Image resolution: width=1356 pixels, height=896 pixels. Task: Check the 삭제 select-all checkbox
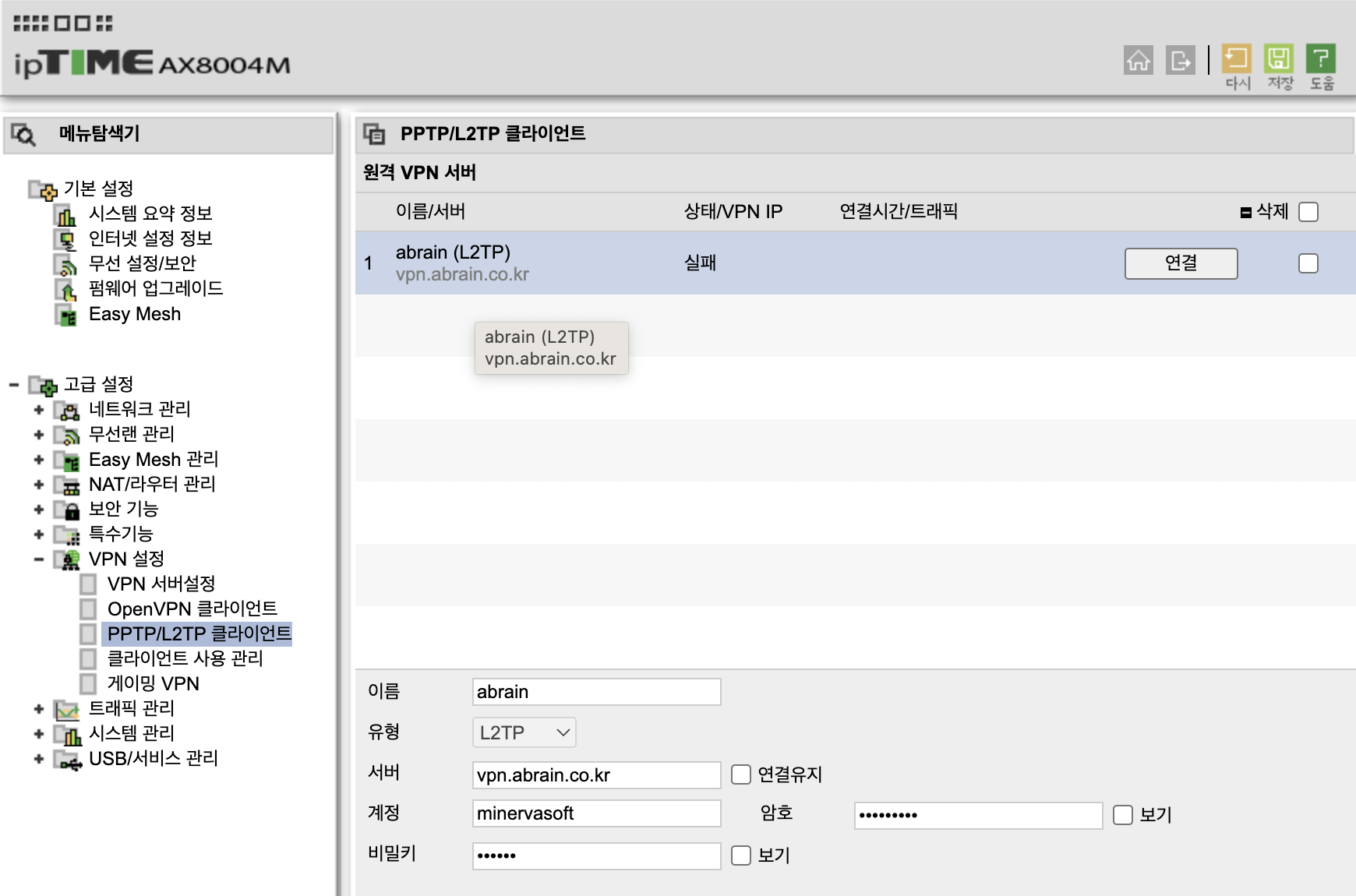click(x=1309, y=212)
